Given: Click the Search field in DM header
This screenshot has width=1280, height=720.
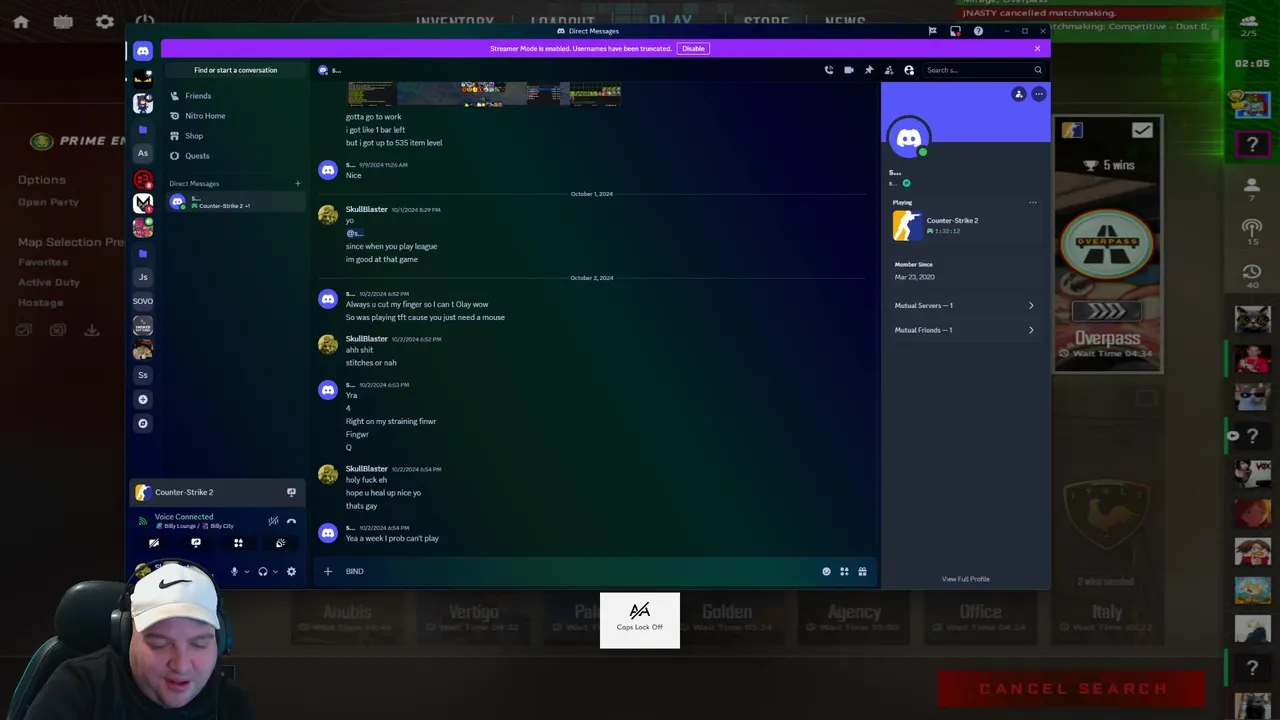Looking at the screenshot, I should [x=983, y=70].
